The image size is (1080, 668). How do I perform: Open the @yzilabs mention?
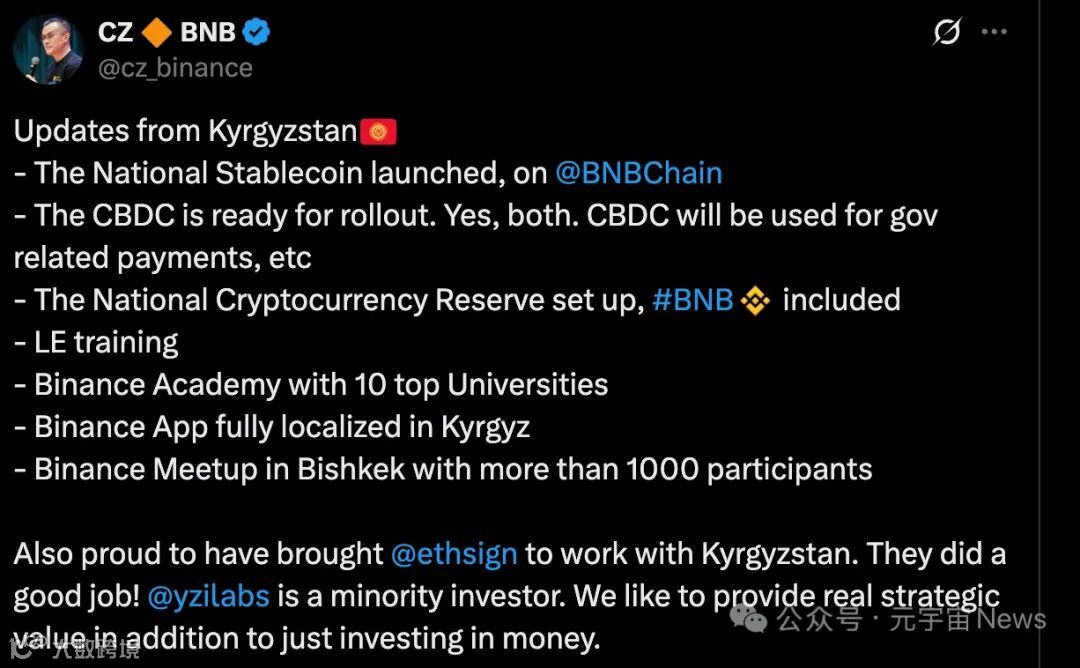pos(208,596)
